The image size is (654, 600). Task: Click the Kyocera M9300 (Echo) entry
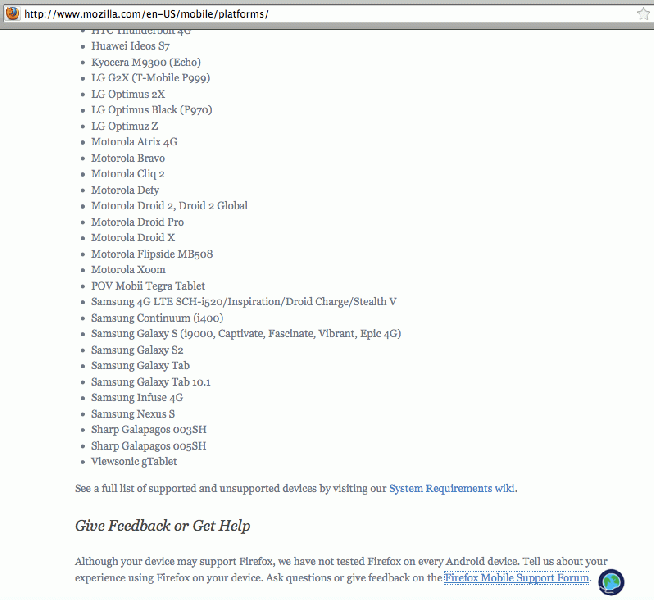(146, 62)
